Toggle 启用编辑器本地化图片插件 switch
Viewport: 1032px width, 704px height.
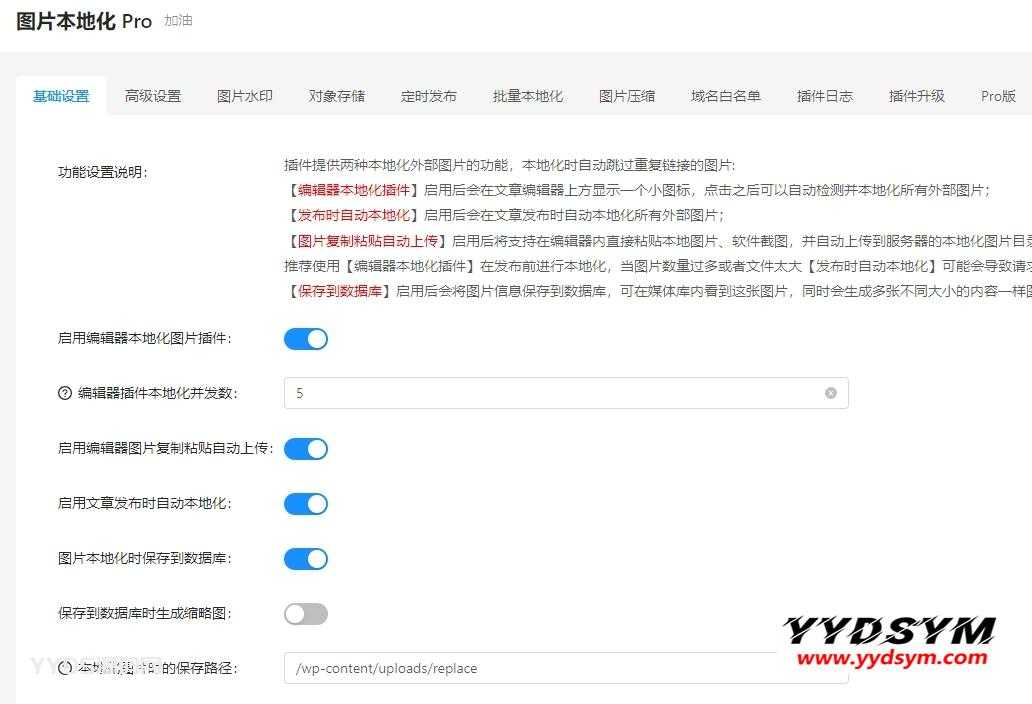pyautogui.click(x=305, y=339)
